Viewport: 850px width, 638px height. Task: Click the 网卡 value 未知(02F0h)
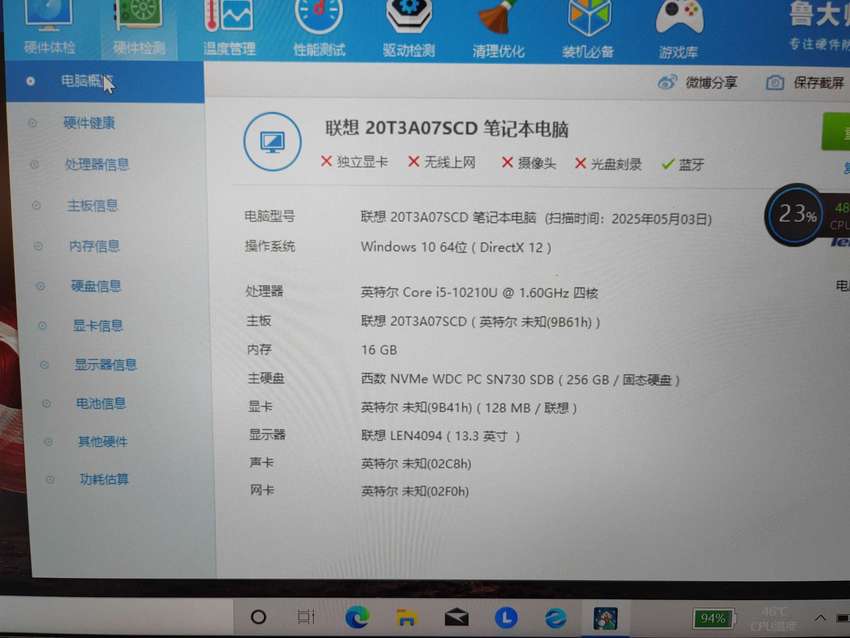[415, 492]
